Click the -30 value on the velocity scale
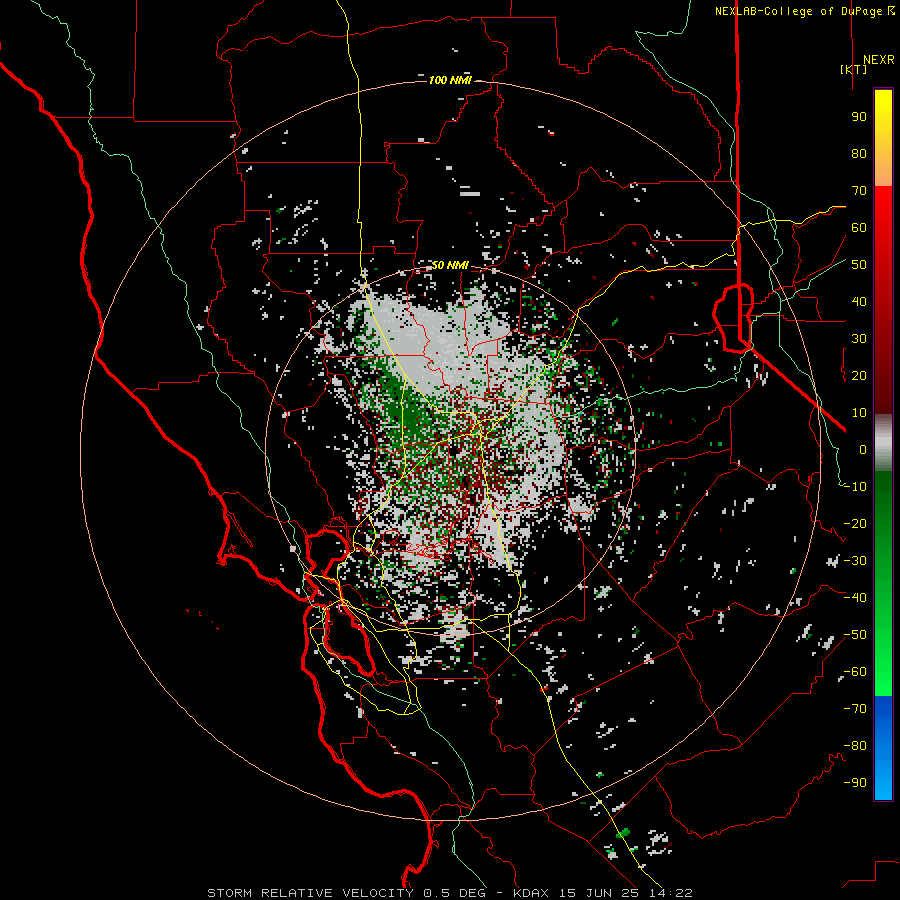The width and height of the screenshot is (900, 900). pos(855,561)
